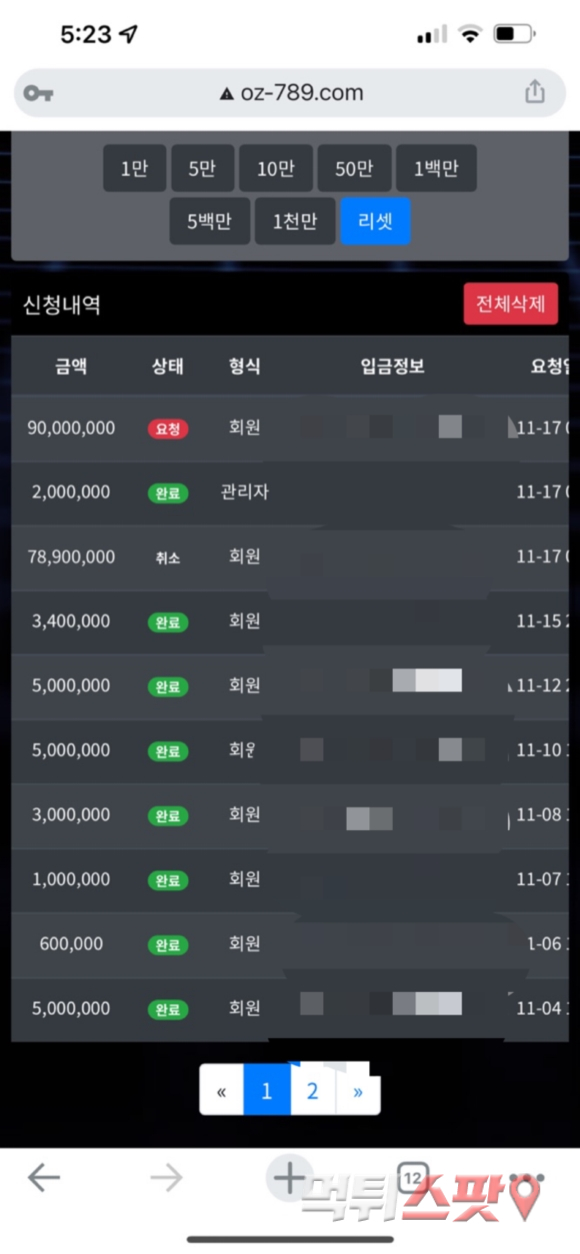
Task: Tap the forward arrow in browser toolbar
Action: pyautogui.click(x=166, y=1178)
